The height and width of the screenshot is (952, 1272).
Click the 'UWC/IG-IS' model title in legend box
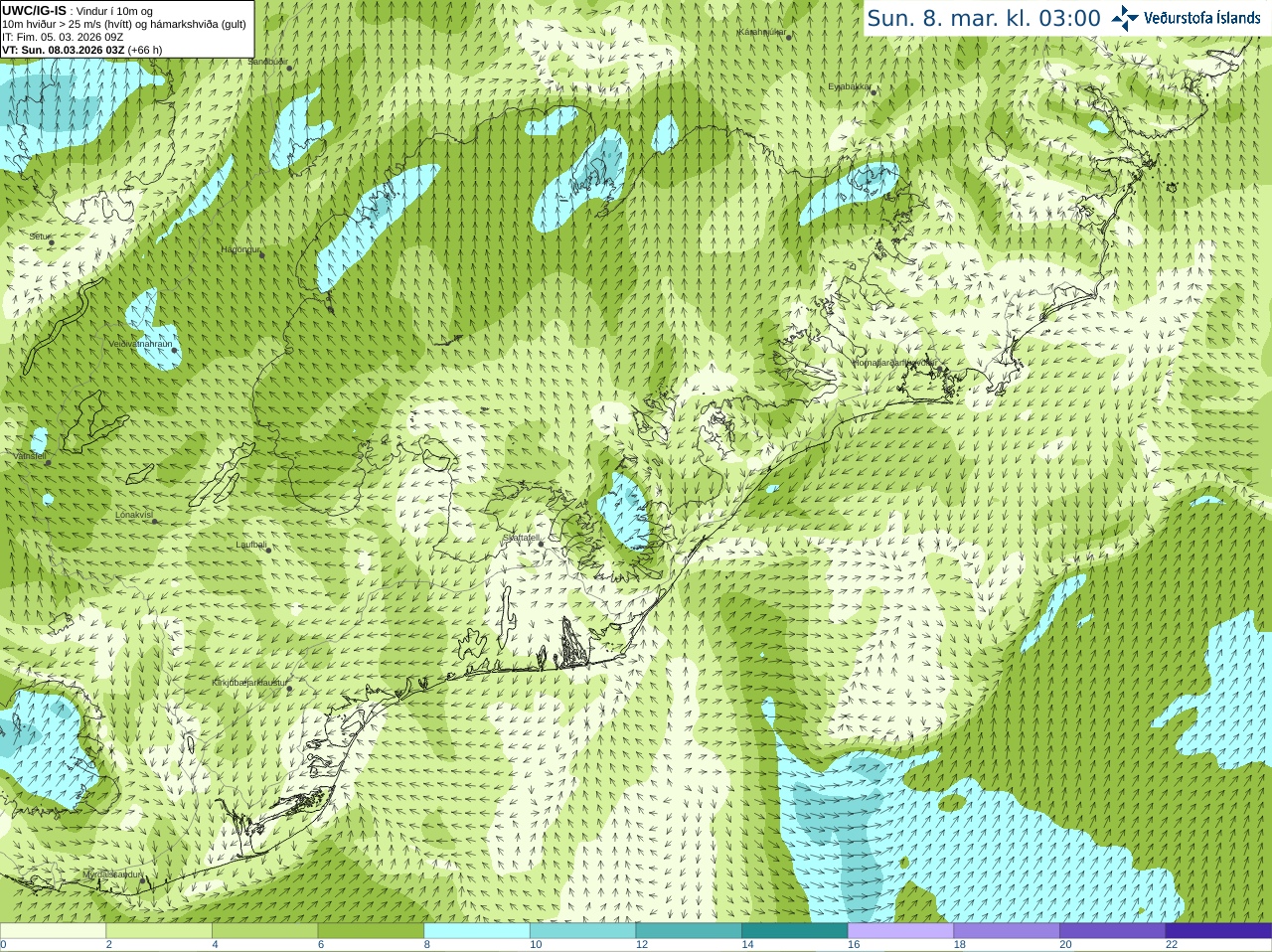[x=34, y=10]
